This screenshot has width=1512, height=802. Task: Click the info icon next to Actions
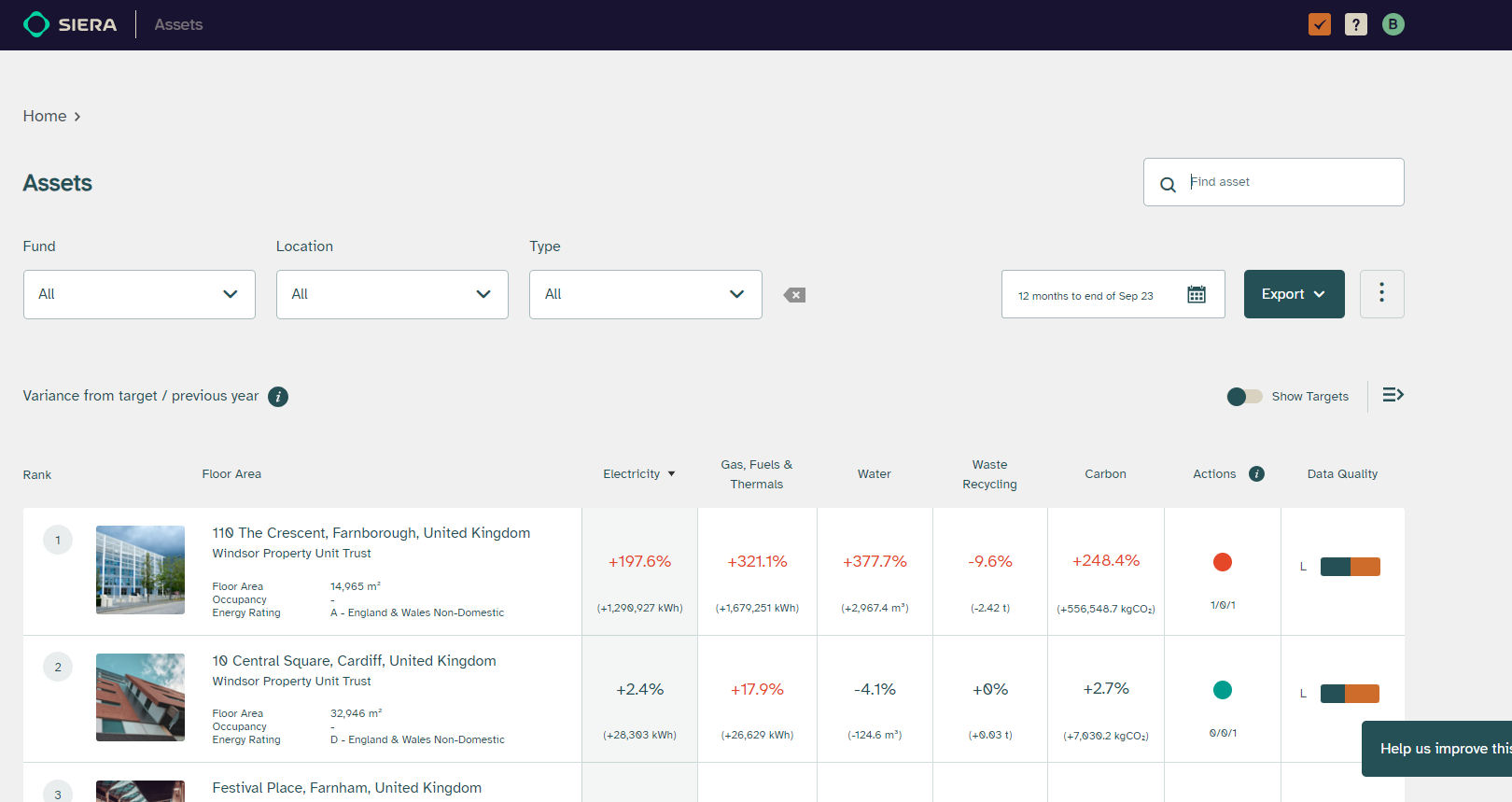tap(1256, 474)
